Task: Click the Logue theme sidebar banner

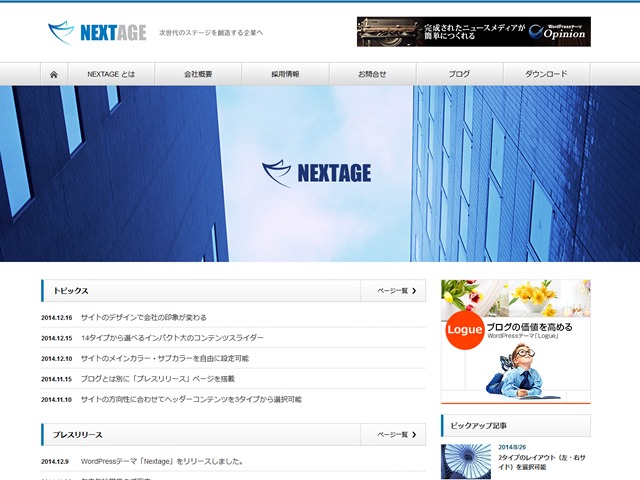Action: click(516, 342)
